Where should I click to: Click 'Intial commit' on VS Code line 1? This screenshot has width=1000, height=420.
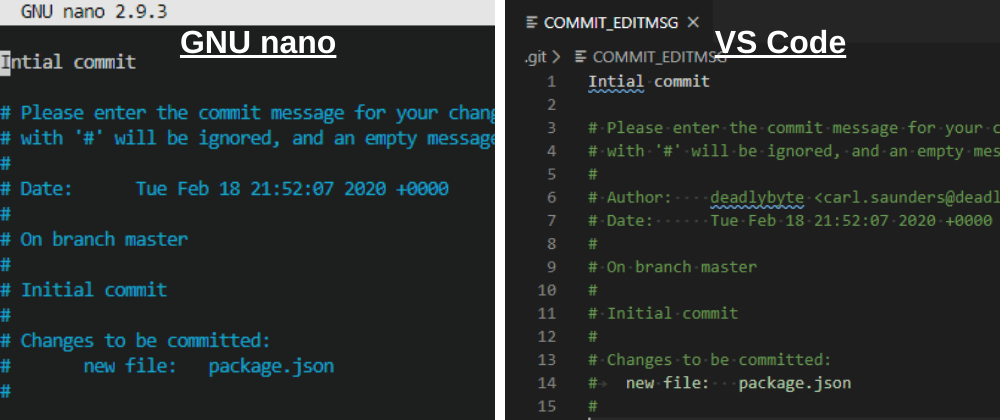click(649, 82)
